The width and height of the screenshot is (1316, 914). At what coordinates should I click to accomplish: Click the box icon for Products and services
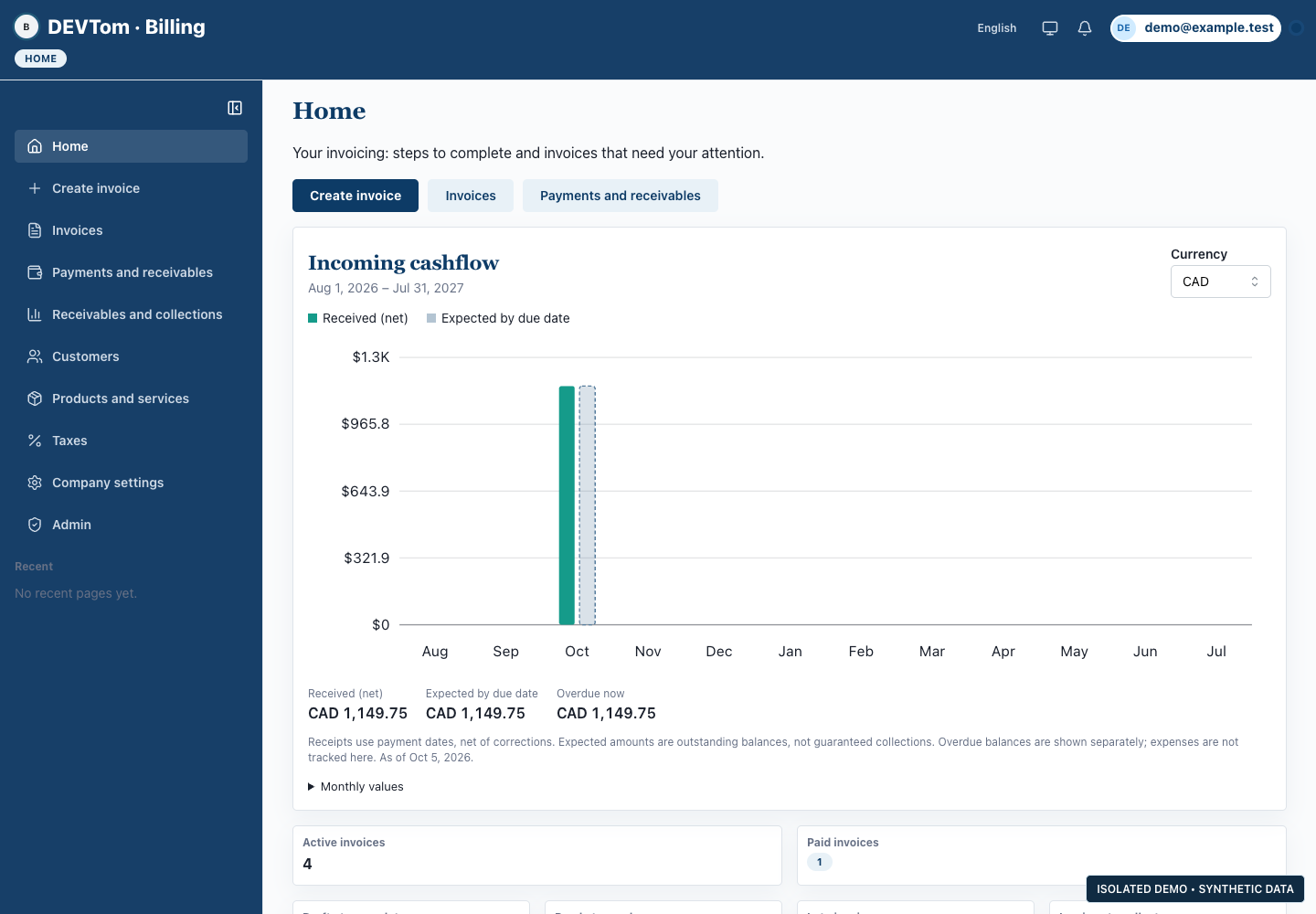tap(35, 399)
